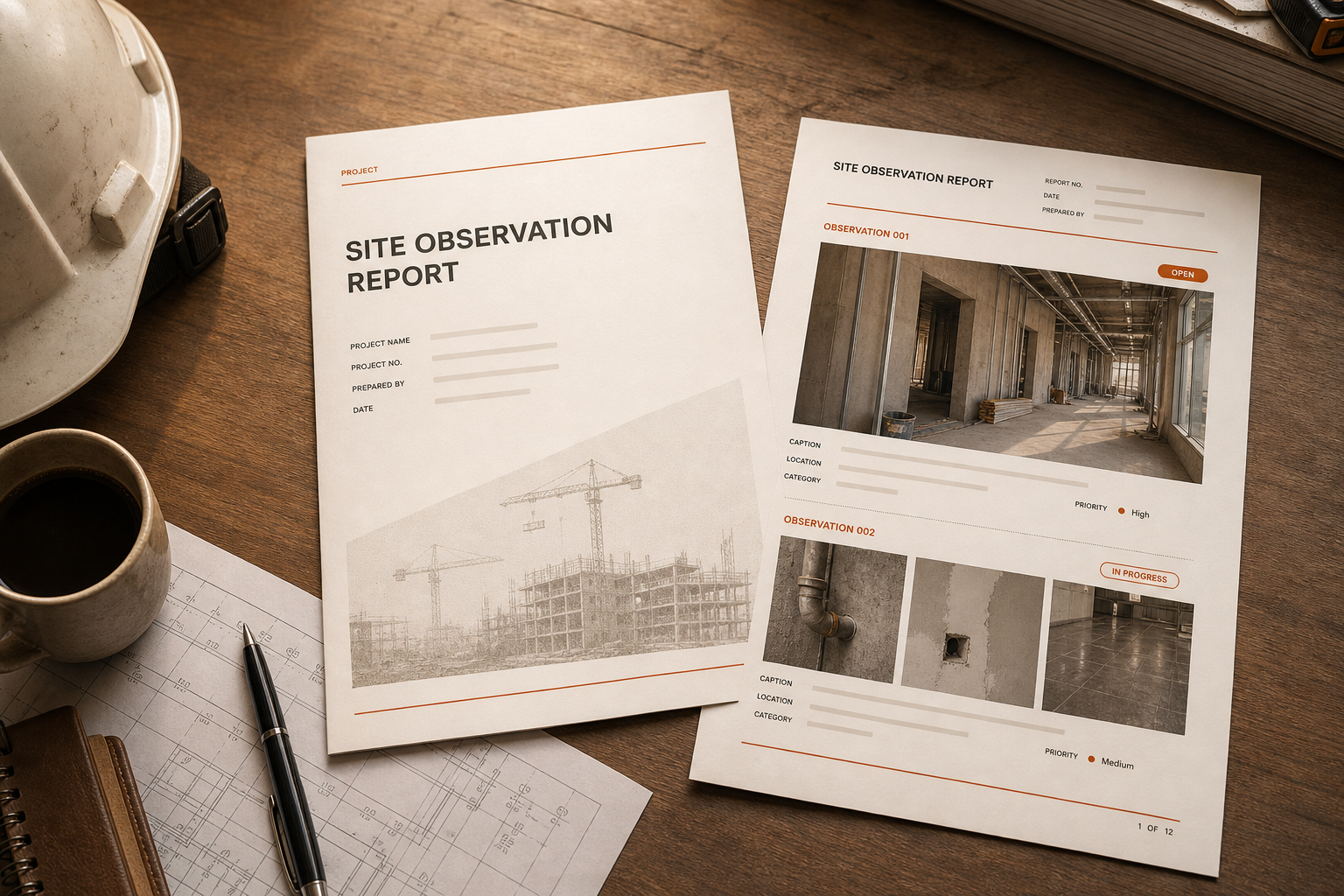Select the "PROJECT NAME" label on the cover

tap(380, 343)
